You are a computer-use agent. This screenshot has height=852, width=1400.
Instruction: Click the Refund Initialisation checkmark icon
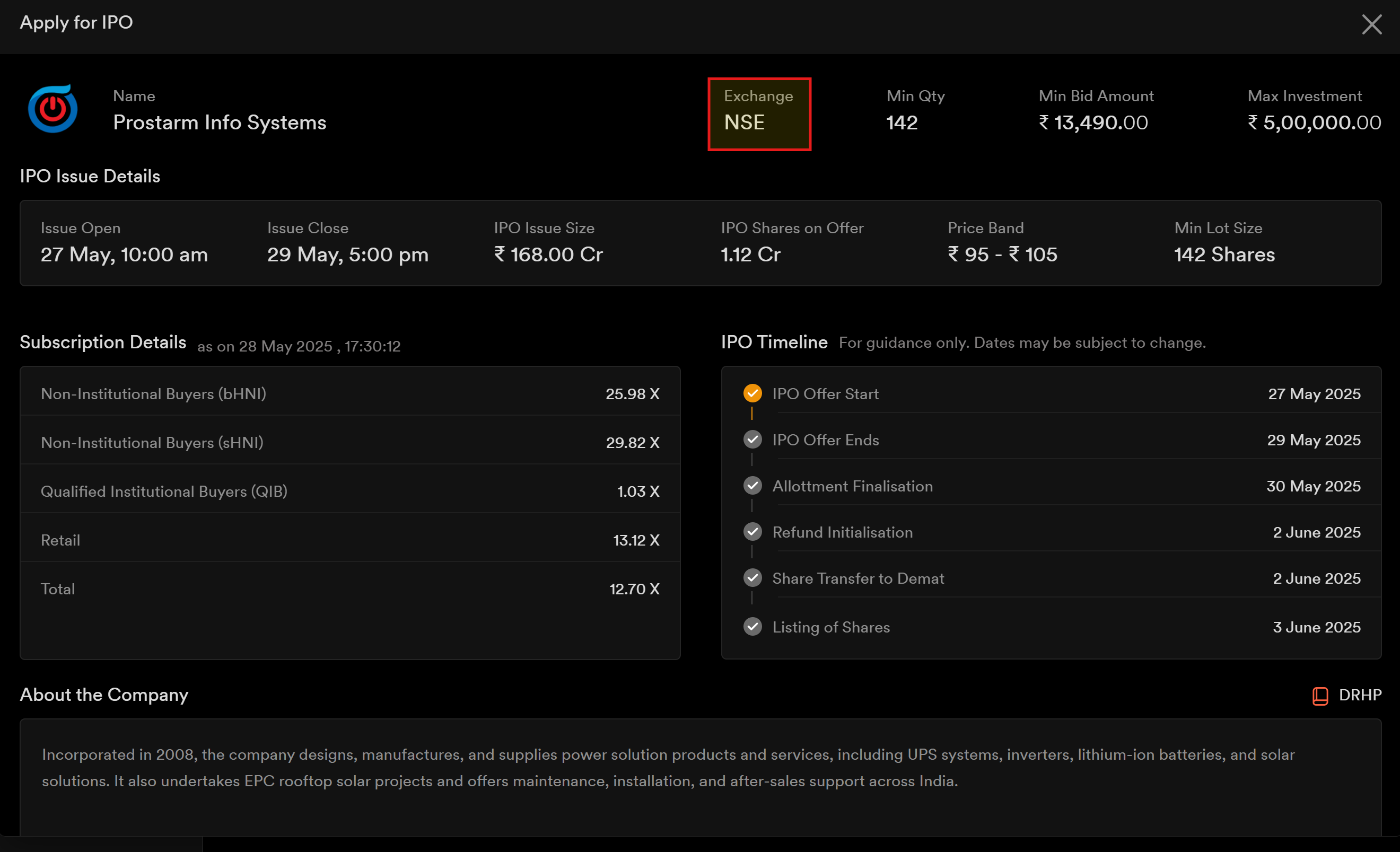coord(752,532)
